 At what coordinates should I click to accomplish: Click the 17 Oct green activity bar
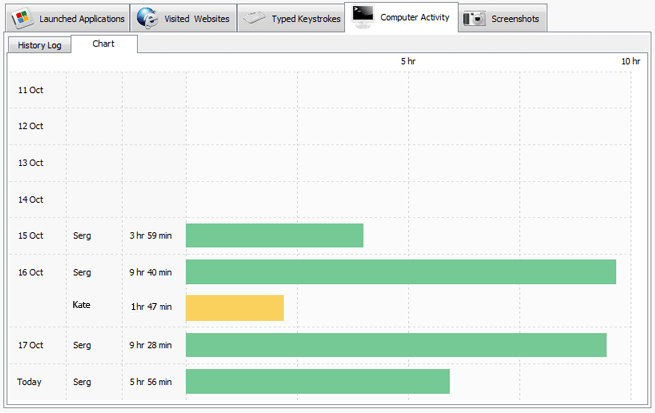click(x=396, y=345)
